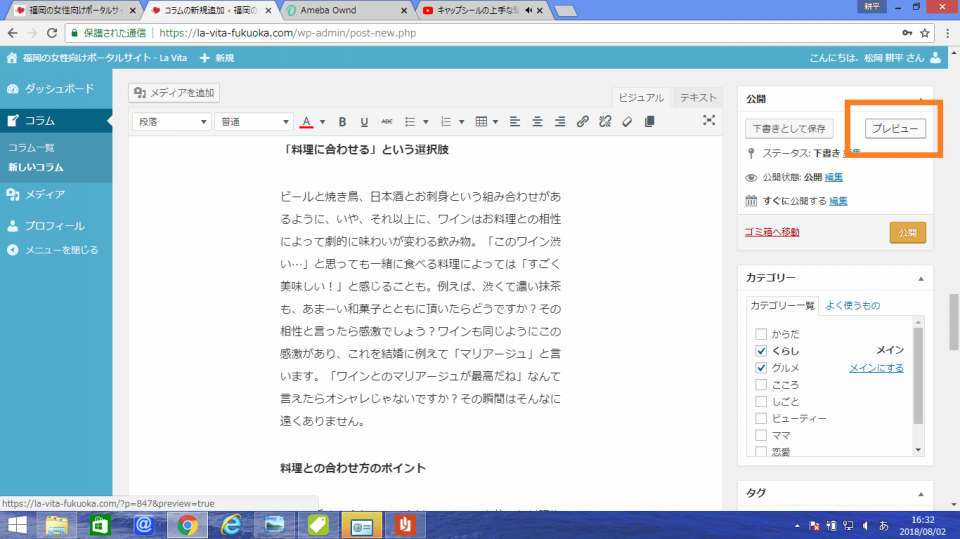Insert a numbered list
Viewport: 960px width, 539px height.
pos(446,121)
